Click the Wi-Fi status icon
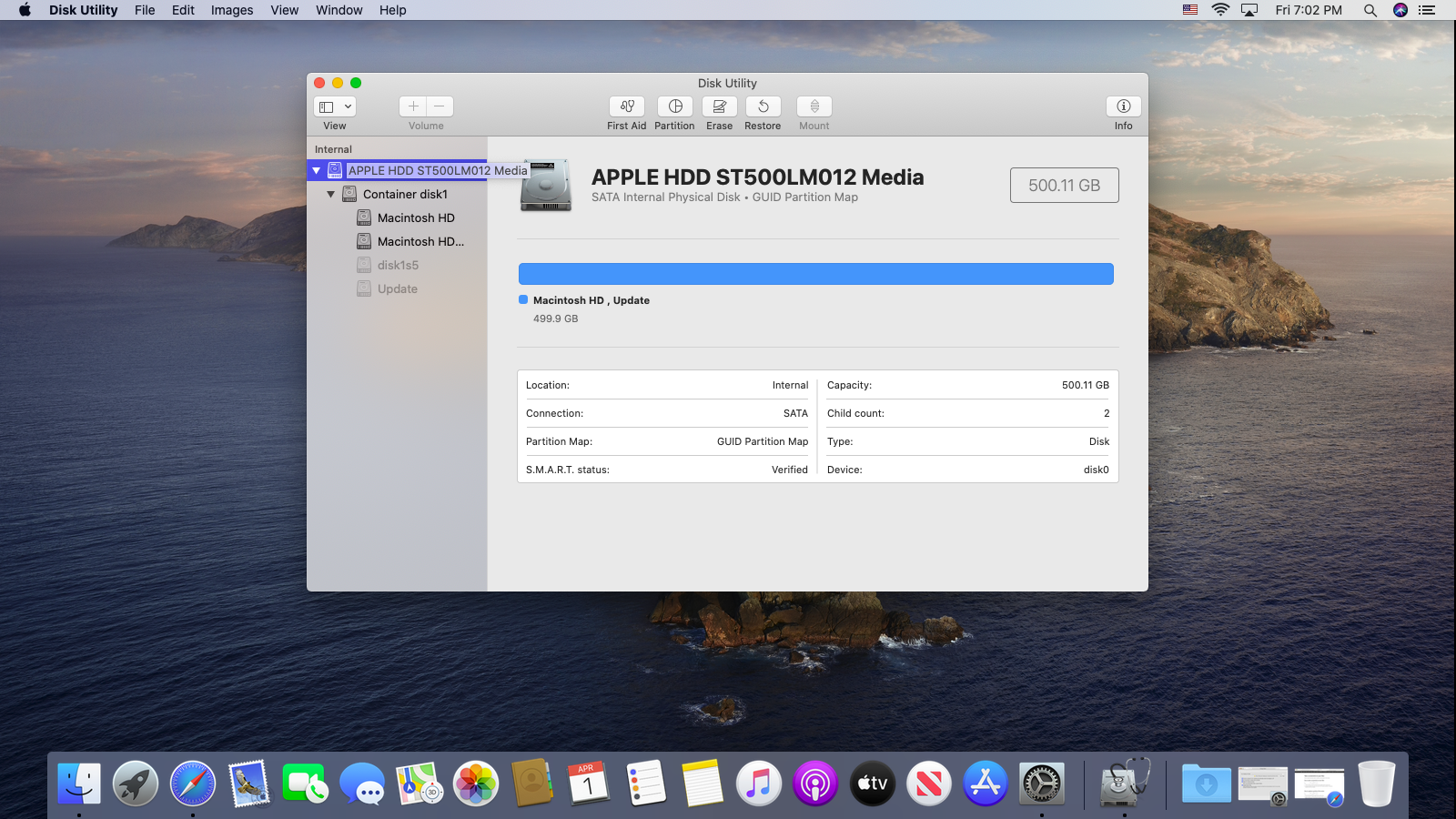 [x=1220, y=10]
